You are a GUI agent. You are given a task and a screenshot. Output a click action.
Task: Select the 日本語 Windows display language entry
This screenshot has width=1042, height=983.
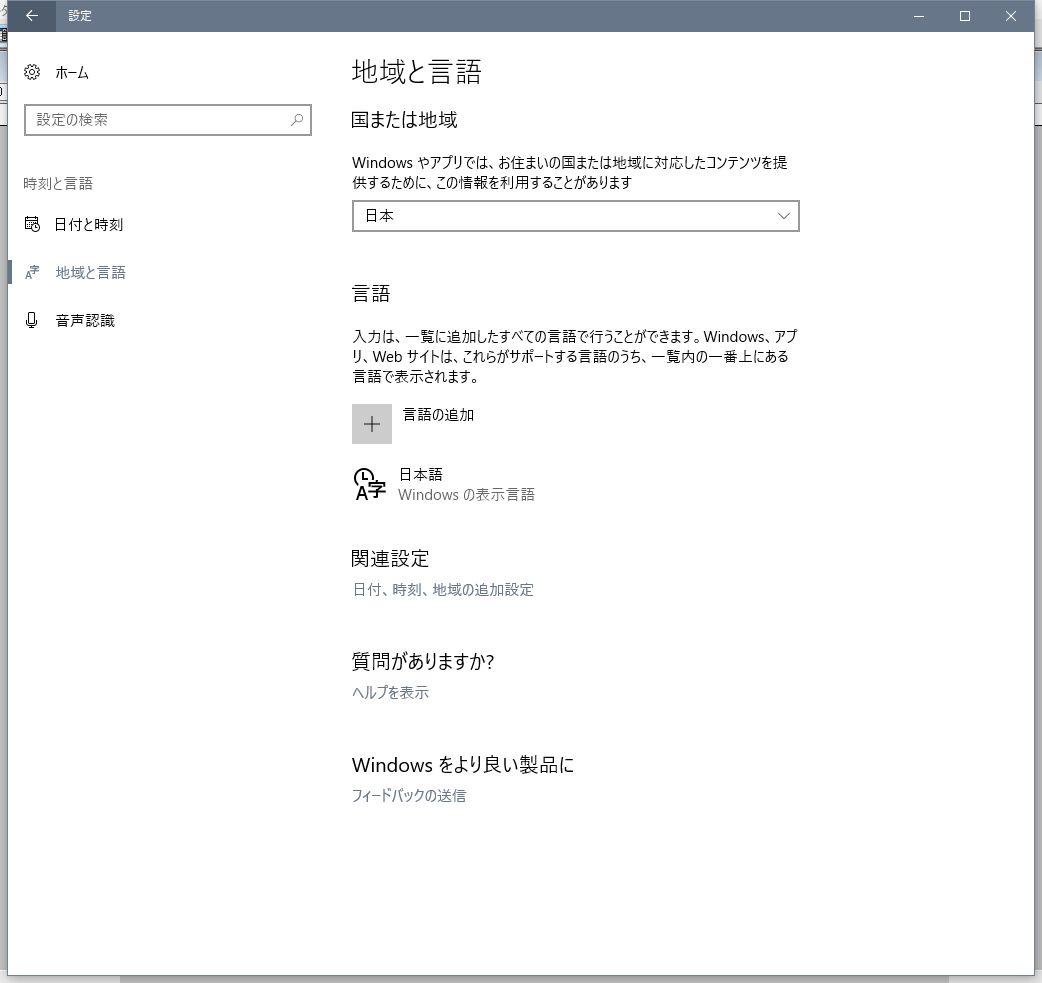pyautogui.click(x=466, y=484)
